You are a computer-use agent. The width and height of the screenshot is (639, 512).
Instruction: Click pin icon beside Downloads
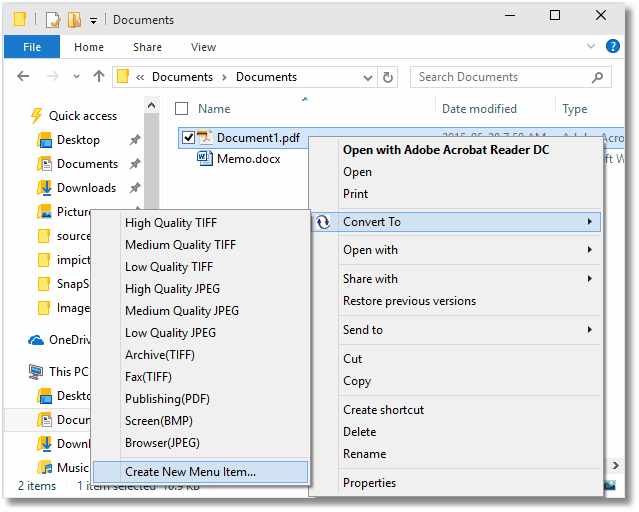pos(135,188)
